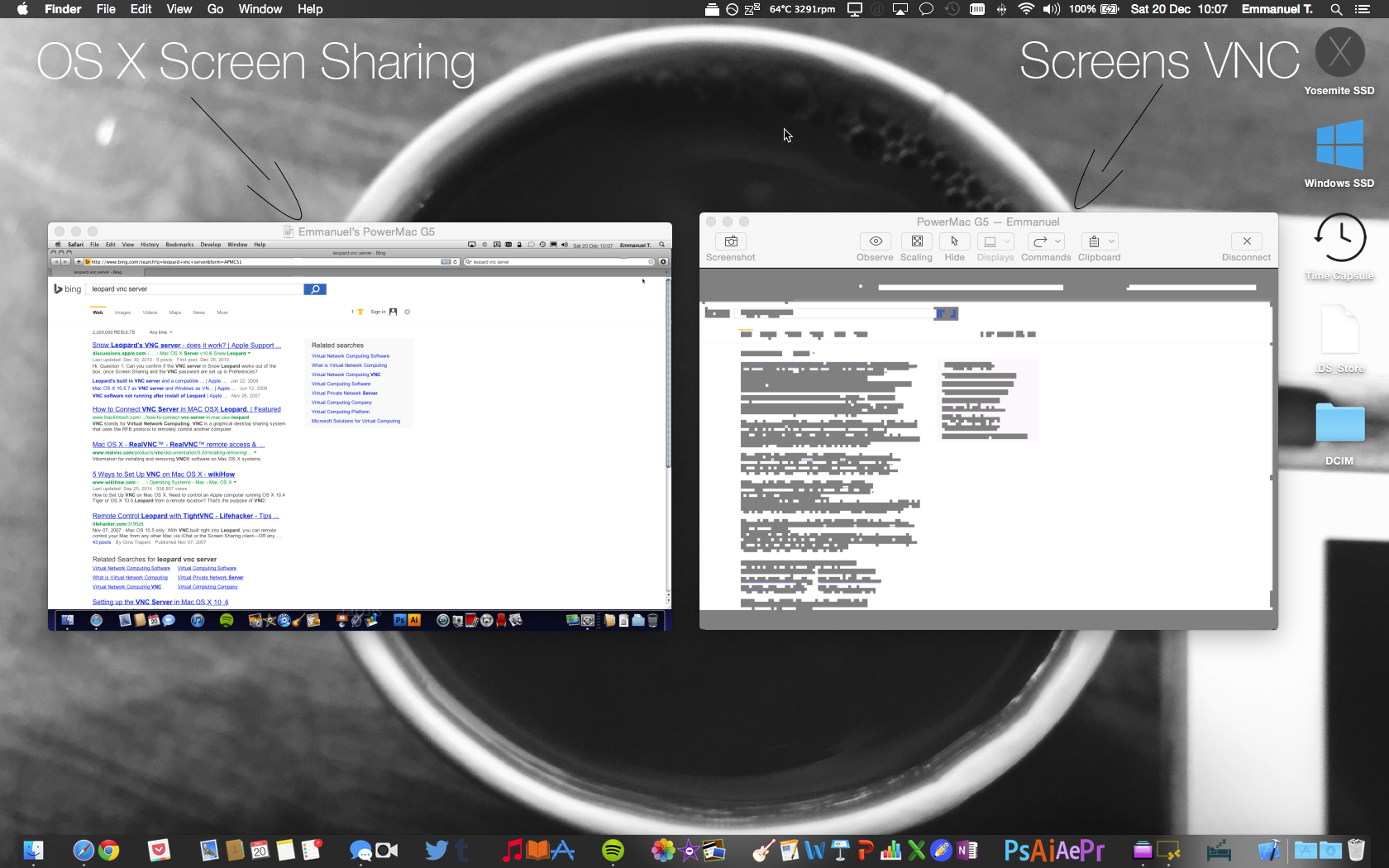1389x868 pixels.
Task: Open the Commands dropdown arrow in Screens
Action: (x=1057, y=241)
